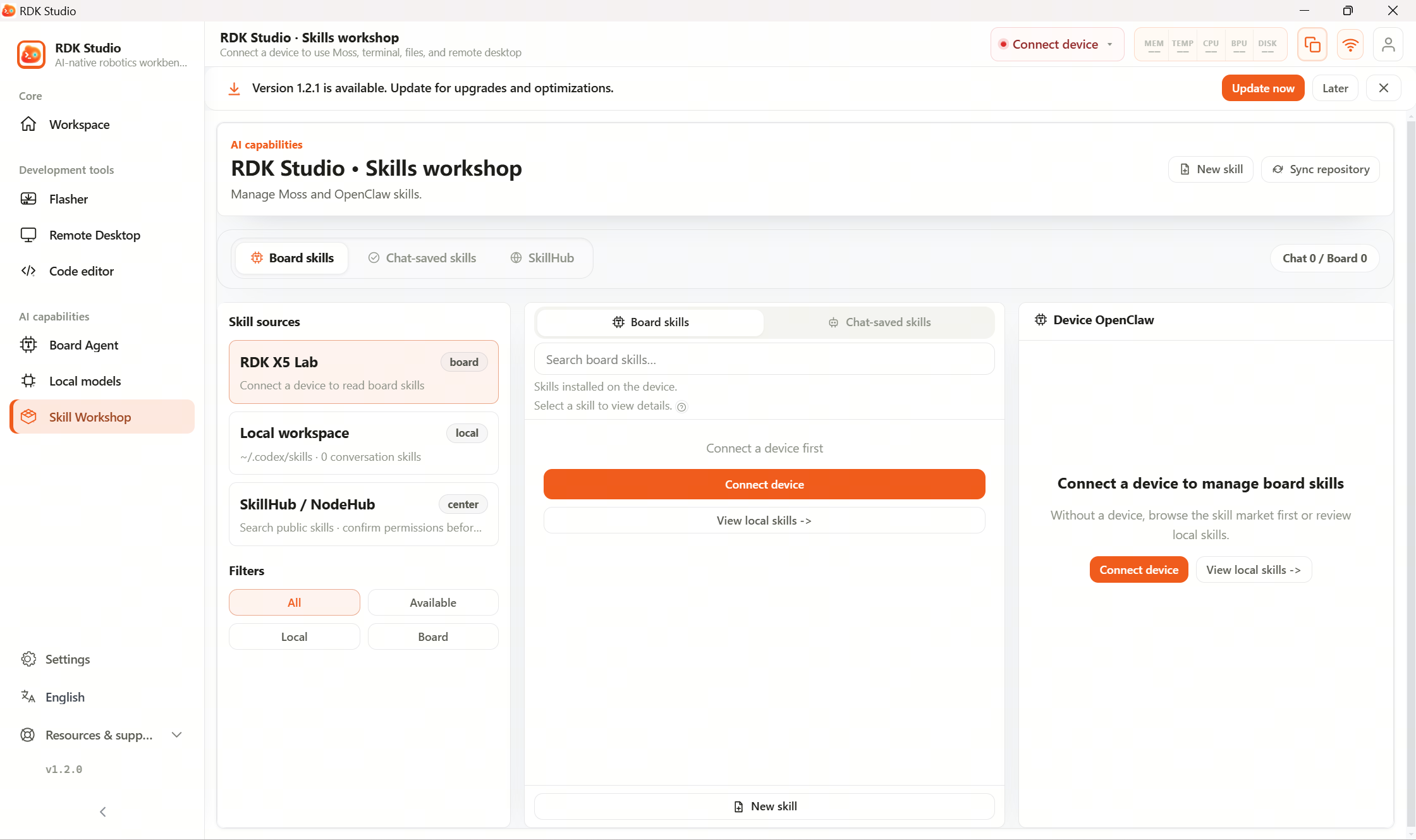Click the BPU status indicator

pos(1239,45)
